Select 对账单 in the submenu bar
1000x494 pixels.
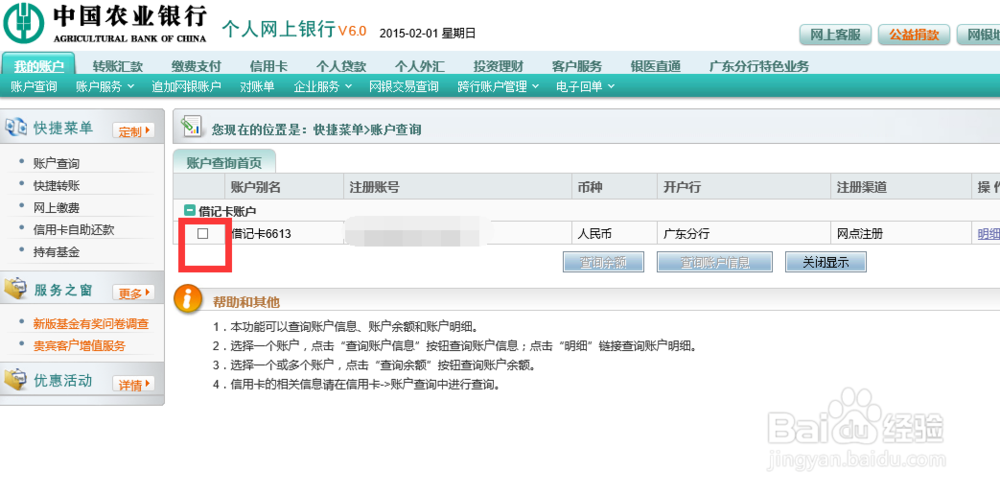click(257, 87)
